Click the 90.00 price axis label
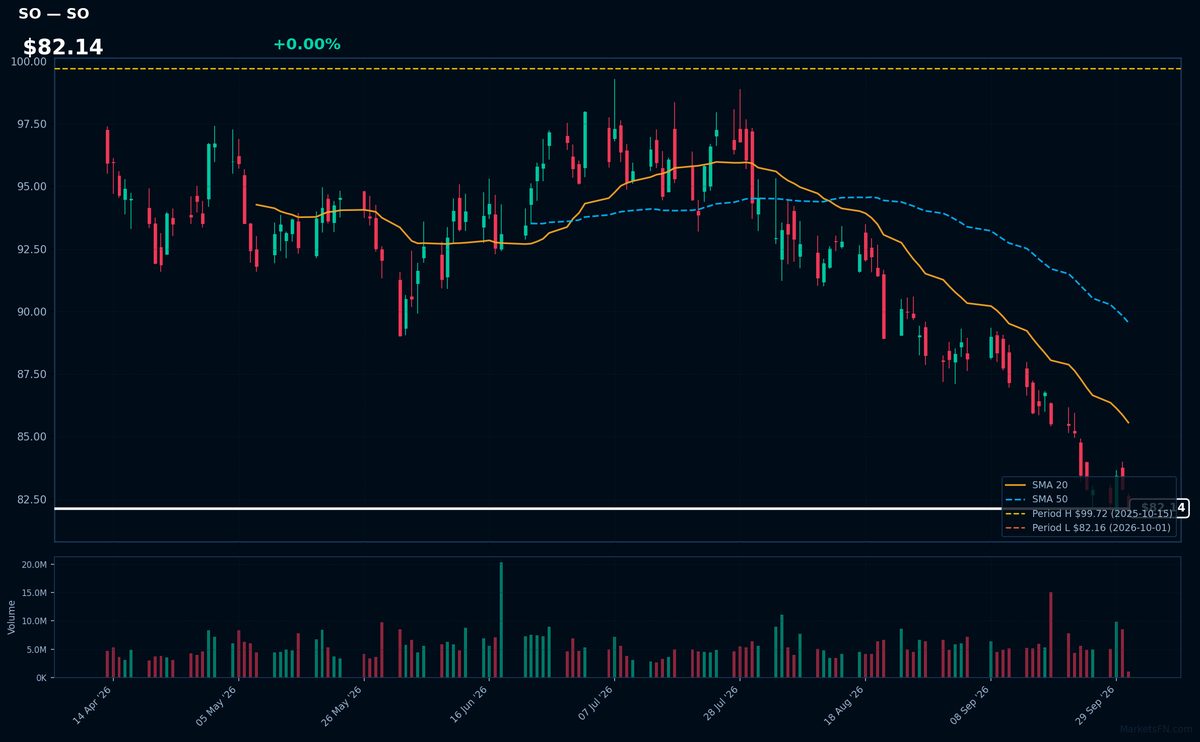Screen dimensions: 1200x742 34,312
